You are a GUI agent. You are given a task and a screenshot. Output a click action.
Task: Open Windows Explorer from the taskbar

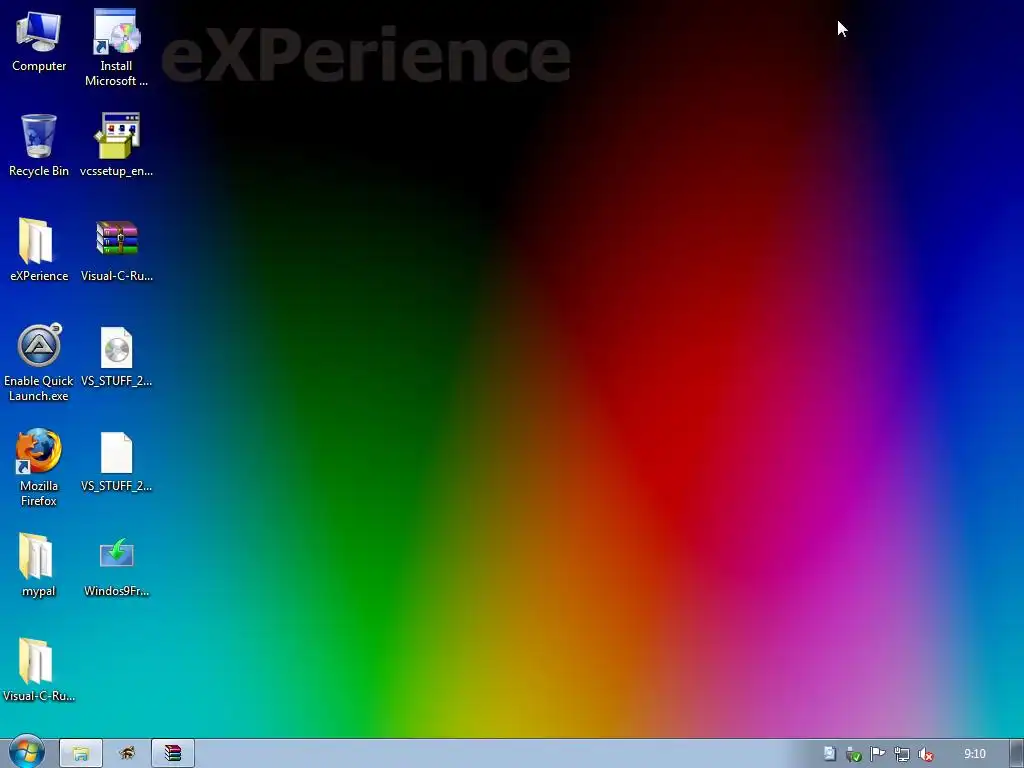click(x=81, y=754)
